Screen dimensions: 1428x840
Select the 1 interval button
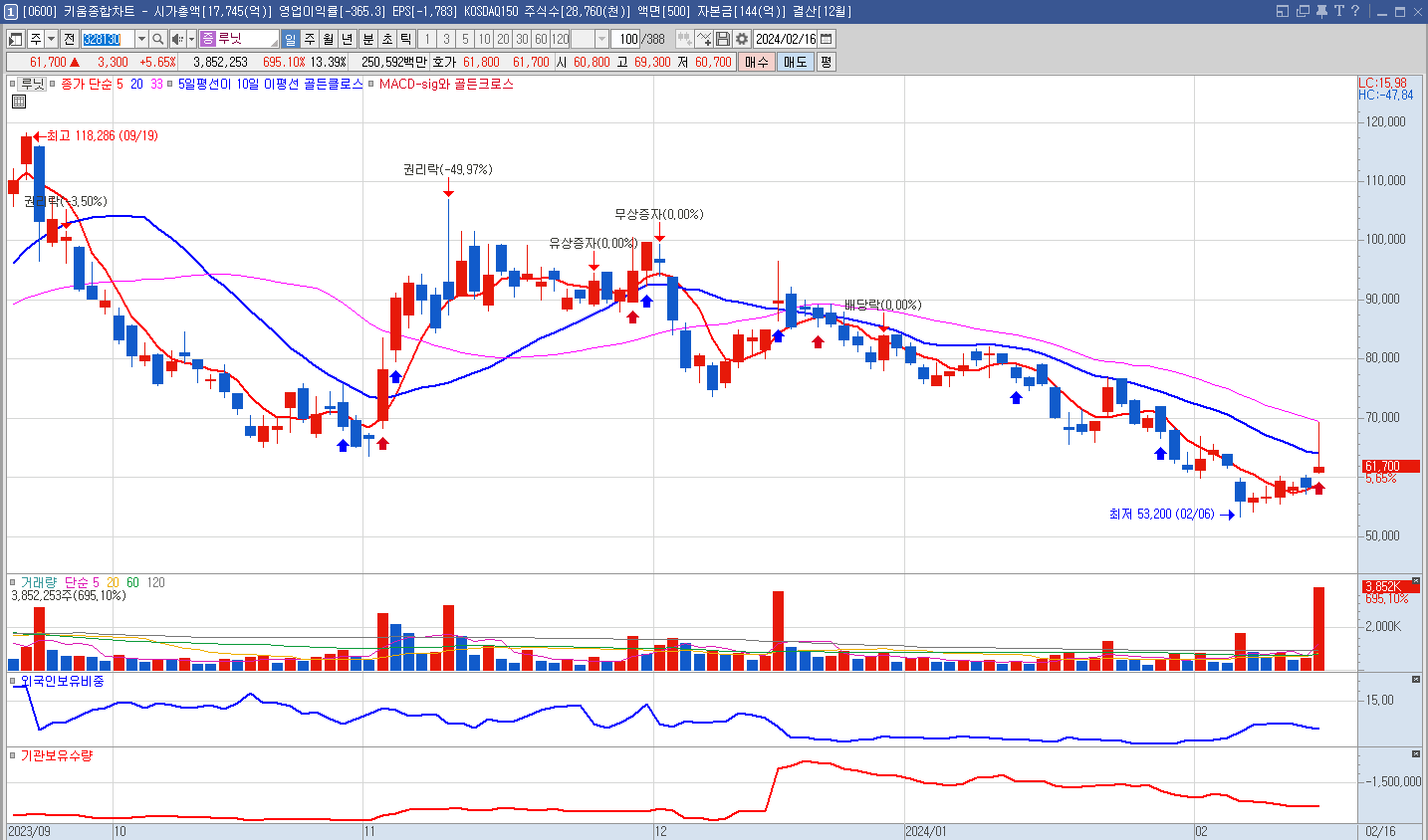pyautogui.click(x=427, y=39)
